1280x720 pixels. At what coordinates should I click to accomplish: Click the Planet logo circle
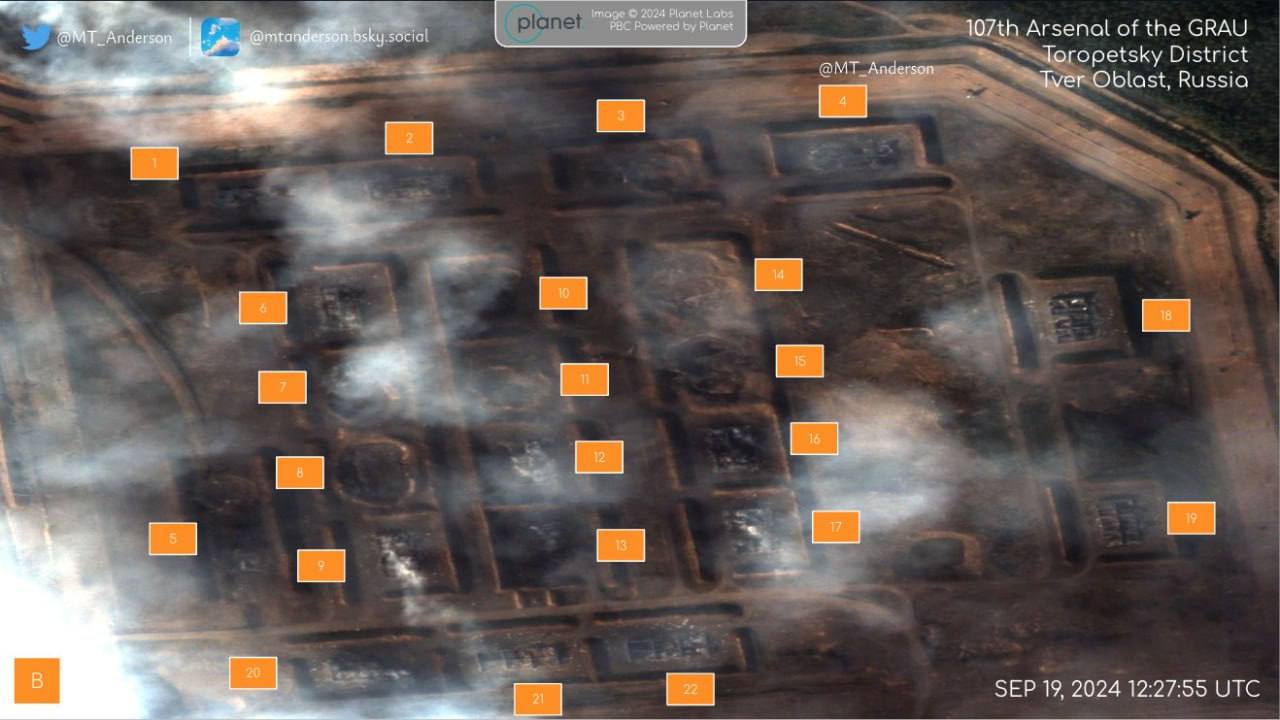pyautogui.click(x=526, y=22)
